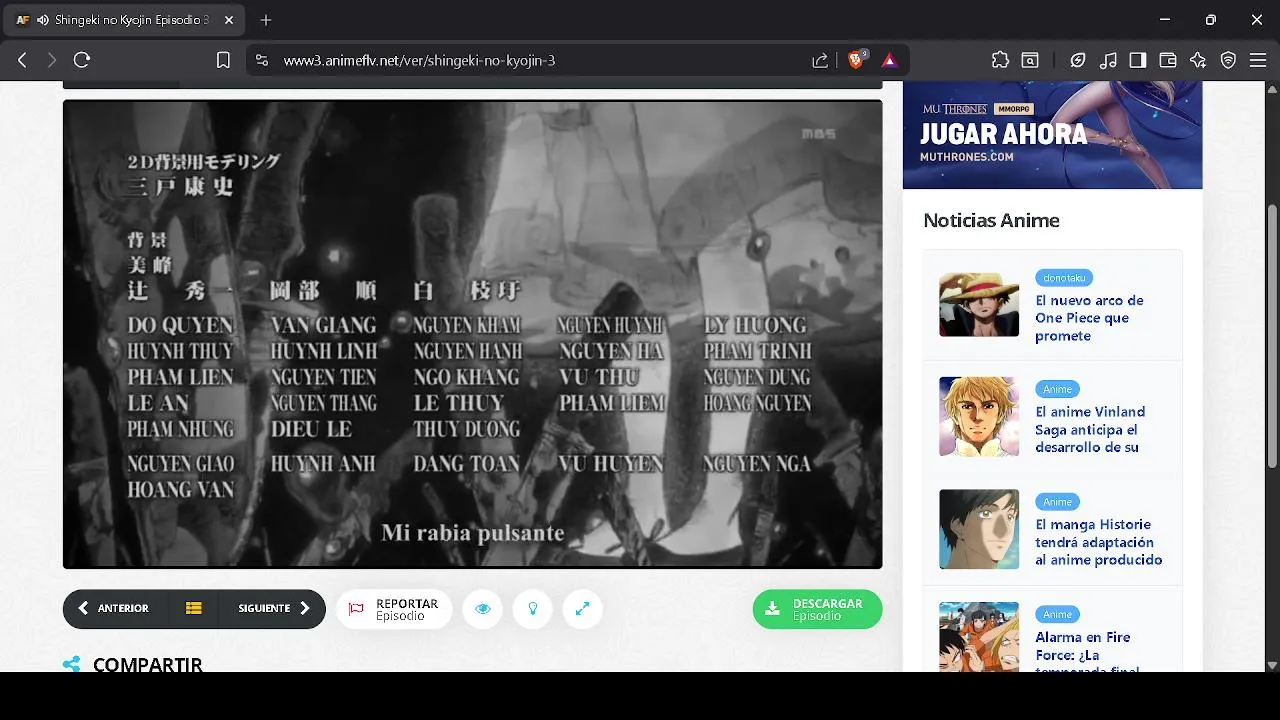Close the Shingeki no Kyojin tab
This screenshot has height=720, width=1280.
pyautogui.click(x=229, y=20)
